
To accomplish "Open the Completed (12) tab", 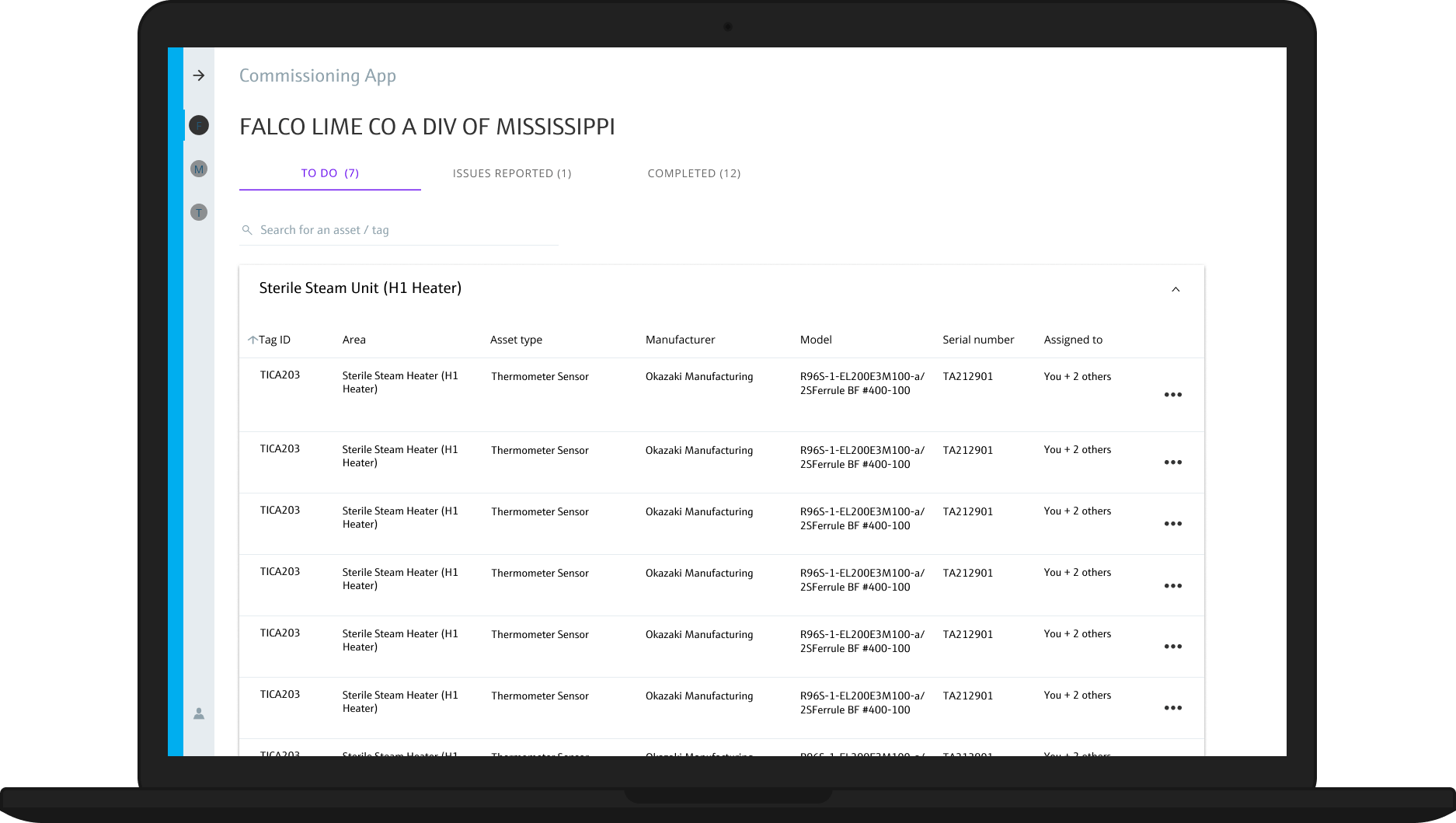I will 694,173.
